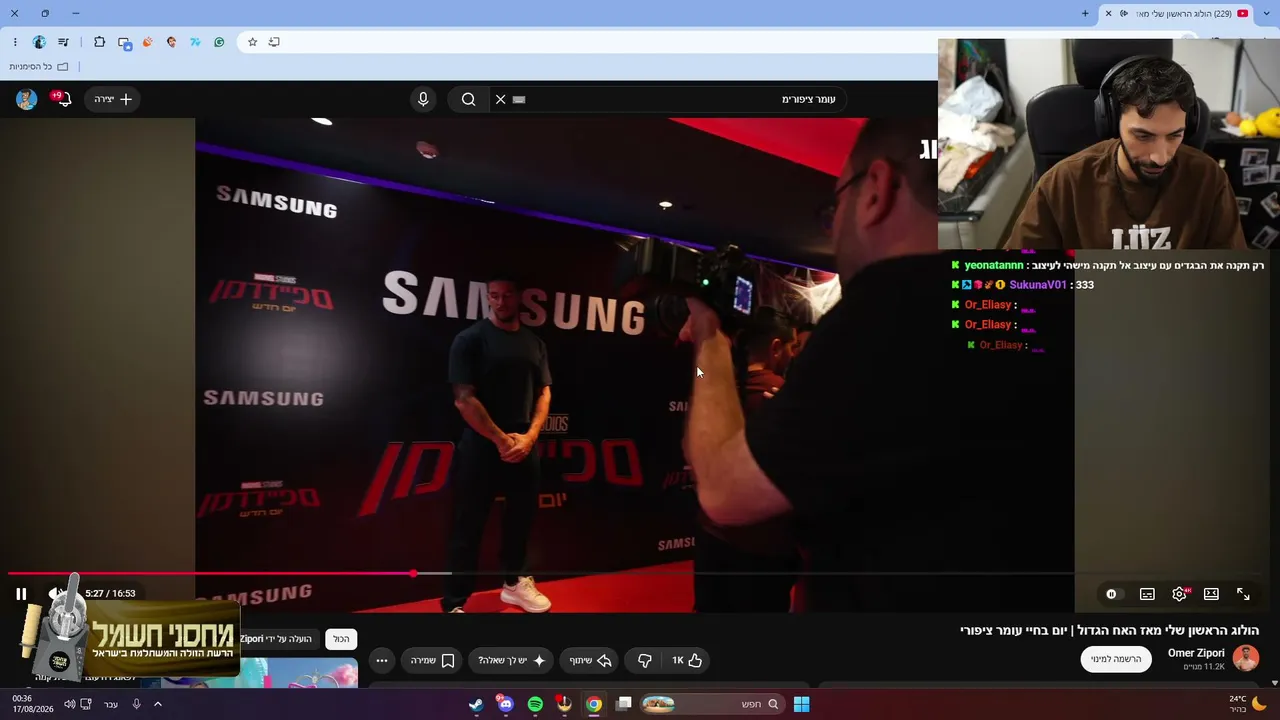Open the Ask a question (יש לך שאלה?) button

[511, 660]
